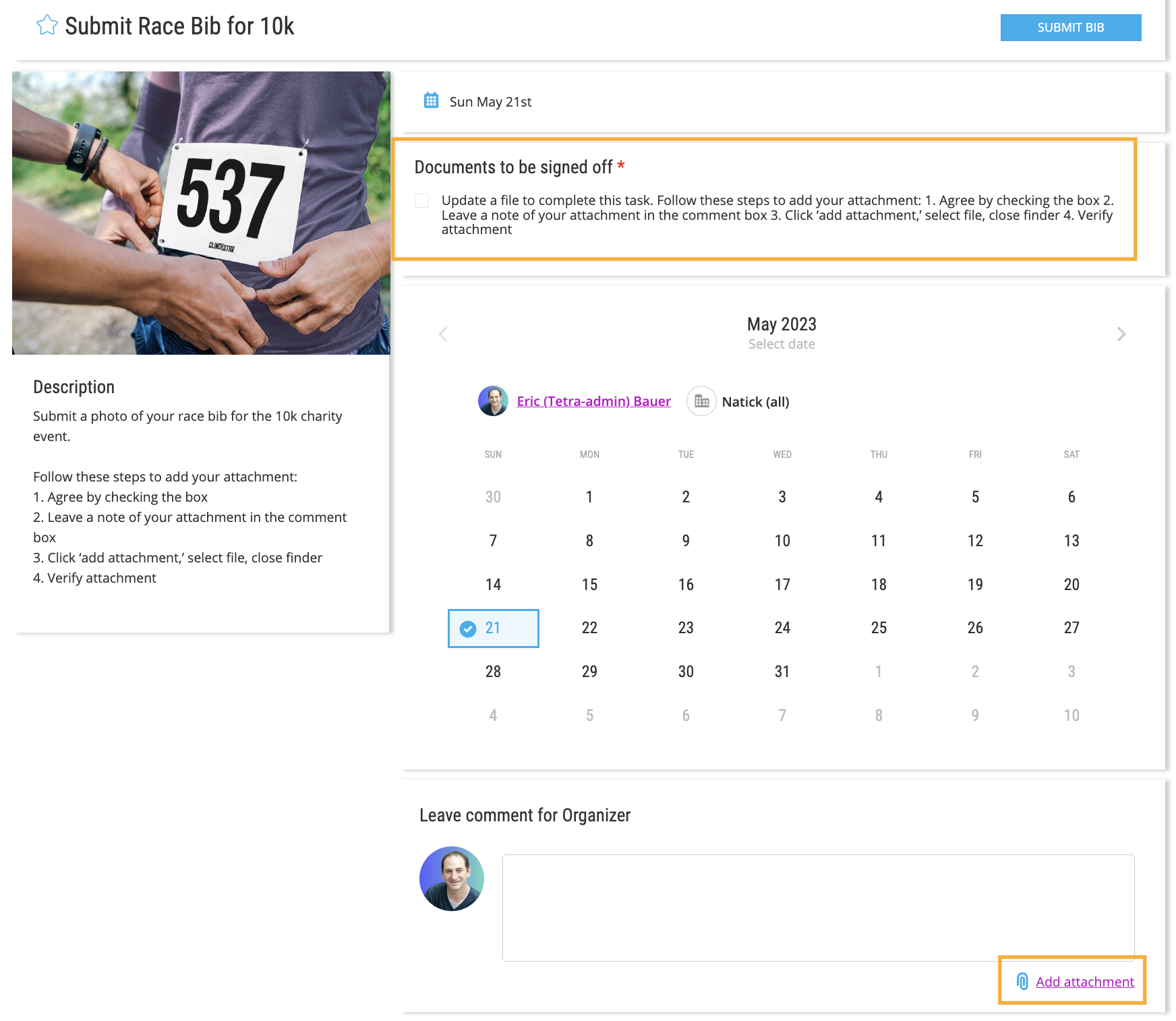
Task: Pick May 31 in the calendar
Action: pos(782,672)
